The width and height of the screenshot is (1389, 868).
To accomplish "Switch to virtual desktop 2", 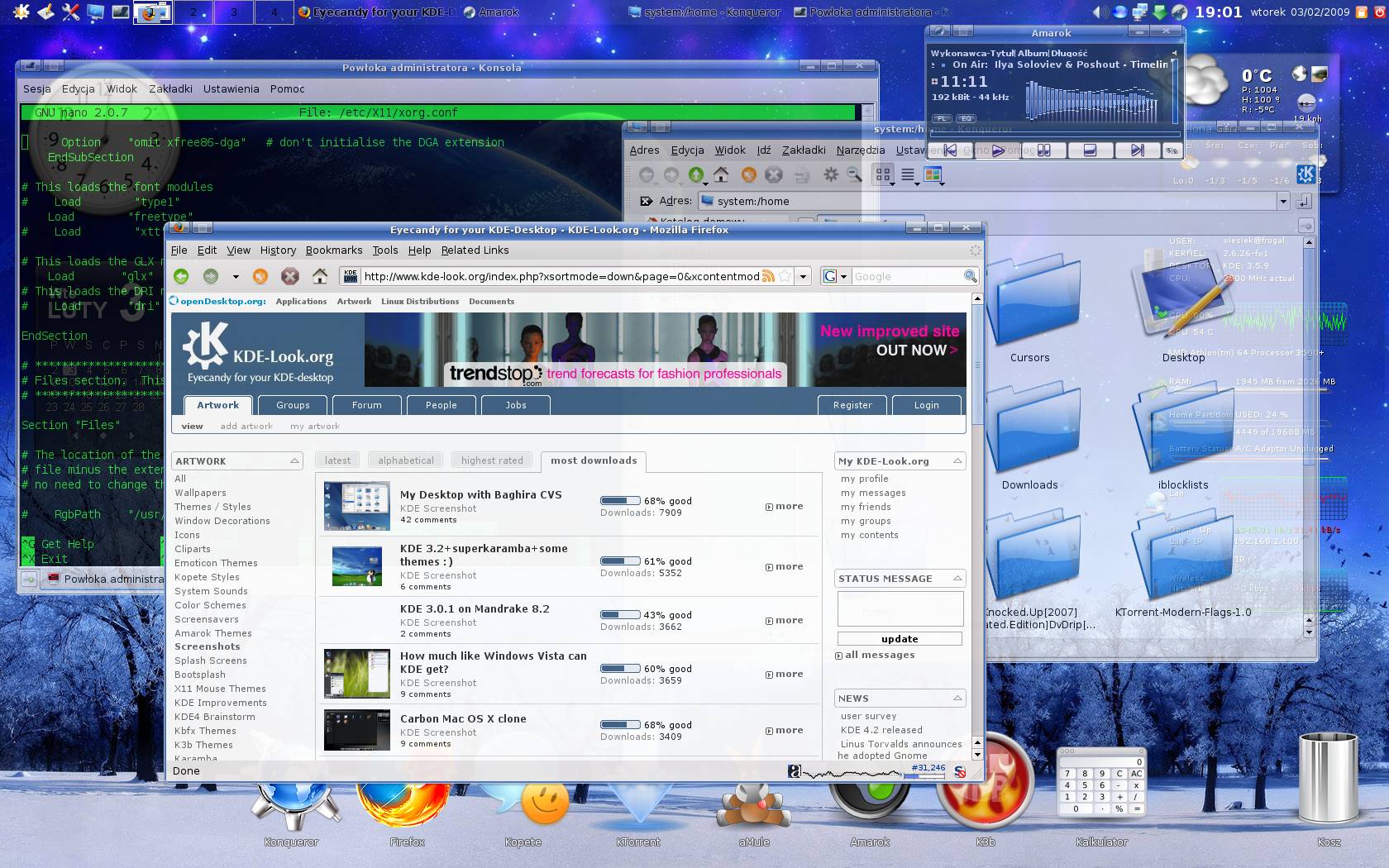I will click(193, 12).
